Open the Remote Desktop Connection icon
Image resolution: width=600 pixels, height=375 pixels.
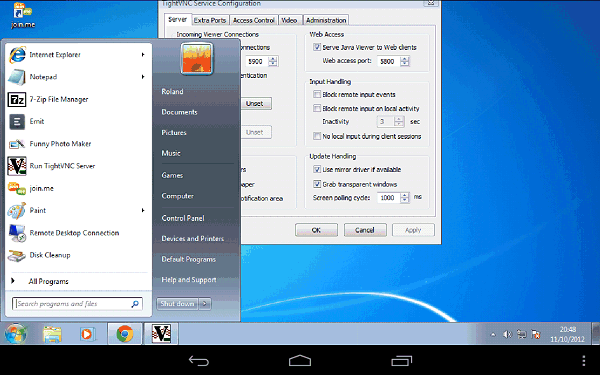(17, 233)
